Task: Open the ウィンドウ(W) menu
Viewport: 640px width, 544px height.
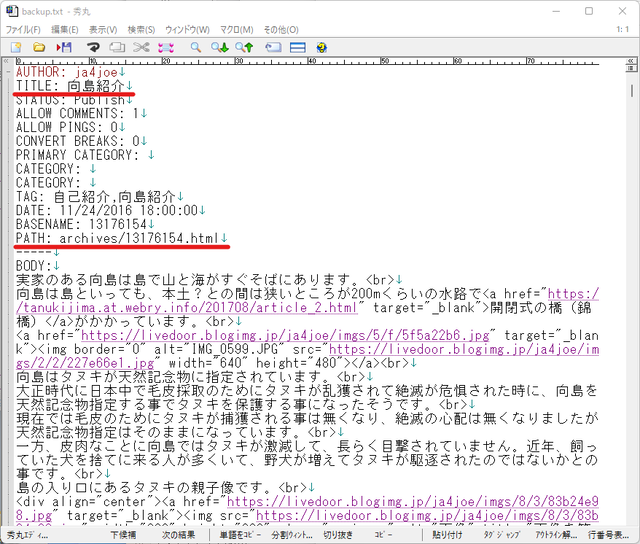Action: pyautogui.click(x=187, y=30)
